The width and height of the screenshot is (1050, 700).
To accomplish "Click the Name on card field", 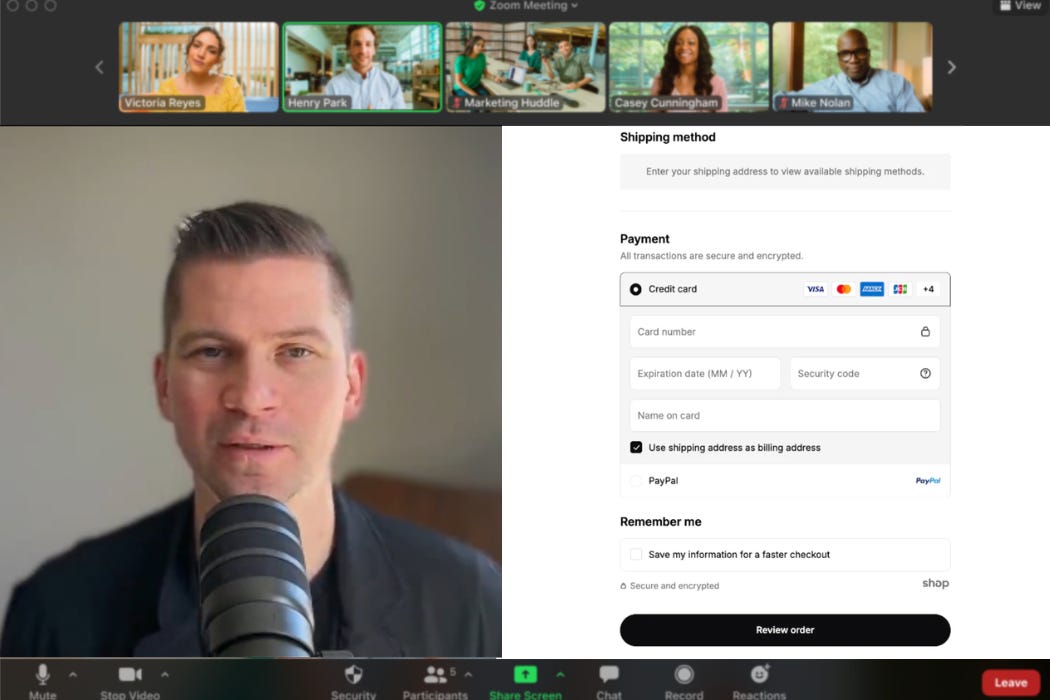I will (785, 416).
